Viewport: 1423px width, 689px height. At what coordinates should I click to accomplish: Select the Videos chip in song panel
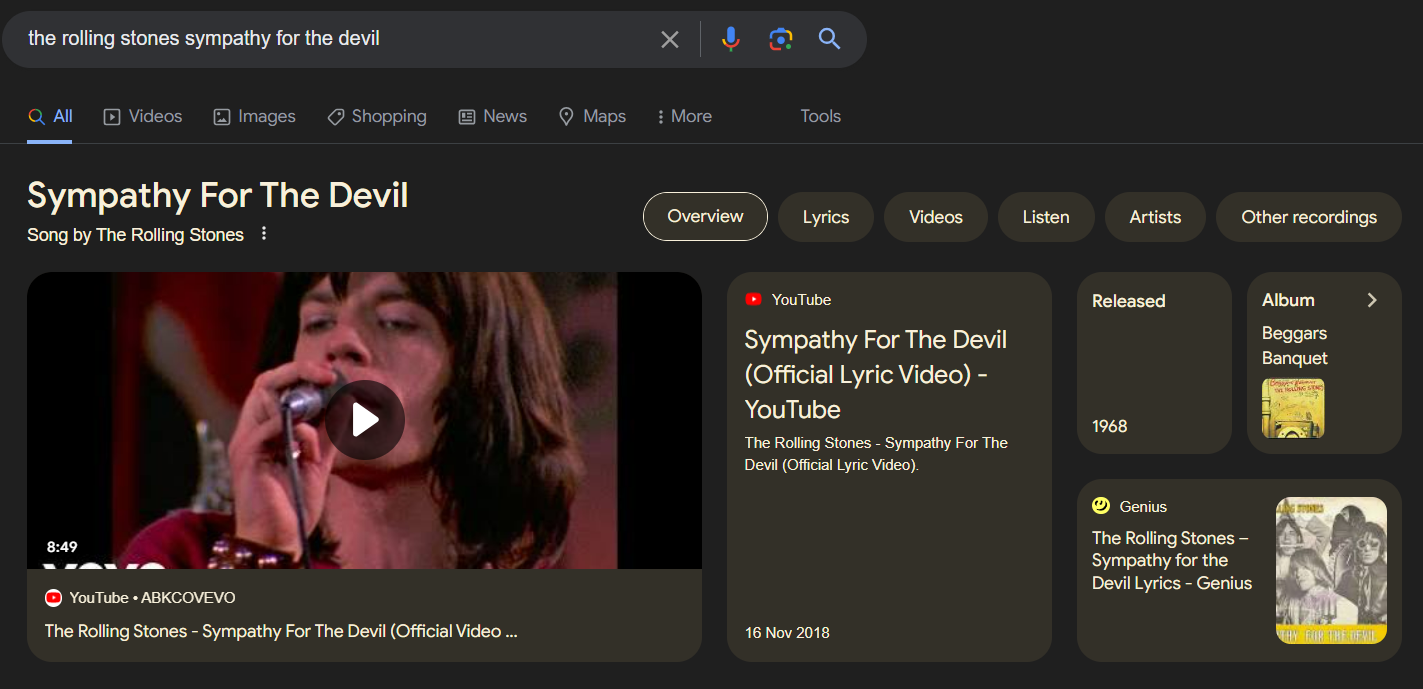click(936, 217)
